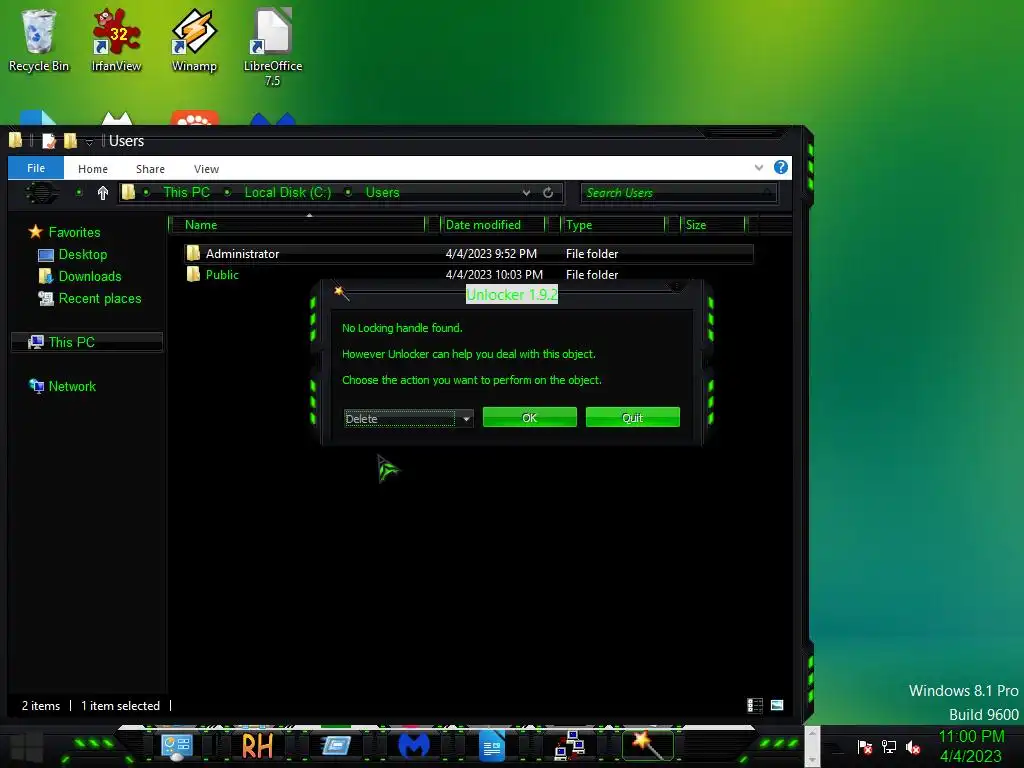Switch to the View ribbon tab

click(206, 168)
